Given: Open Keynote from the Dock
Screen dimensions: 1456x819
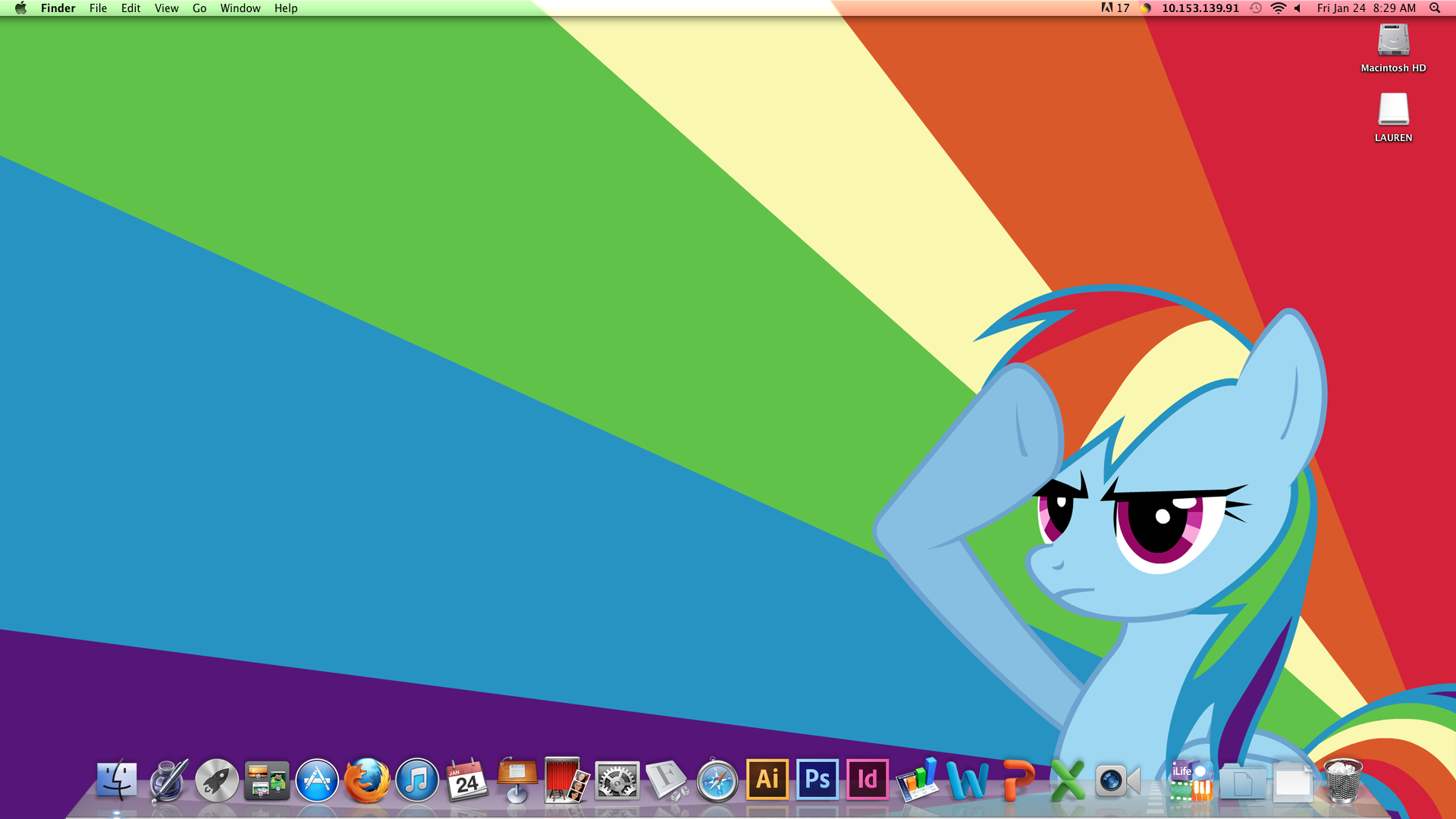Looking at the screenshot, I should [x=517, y=780].
